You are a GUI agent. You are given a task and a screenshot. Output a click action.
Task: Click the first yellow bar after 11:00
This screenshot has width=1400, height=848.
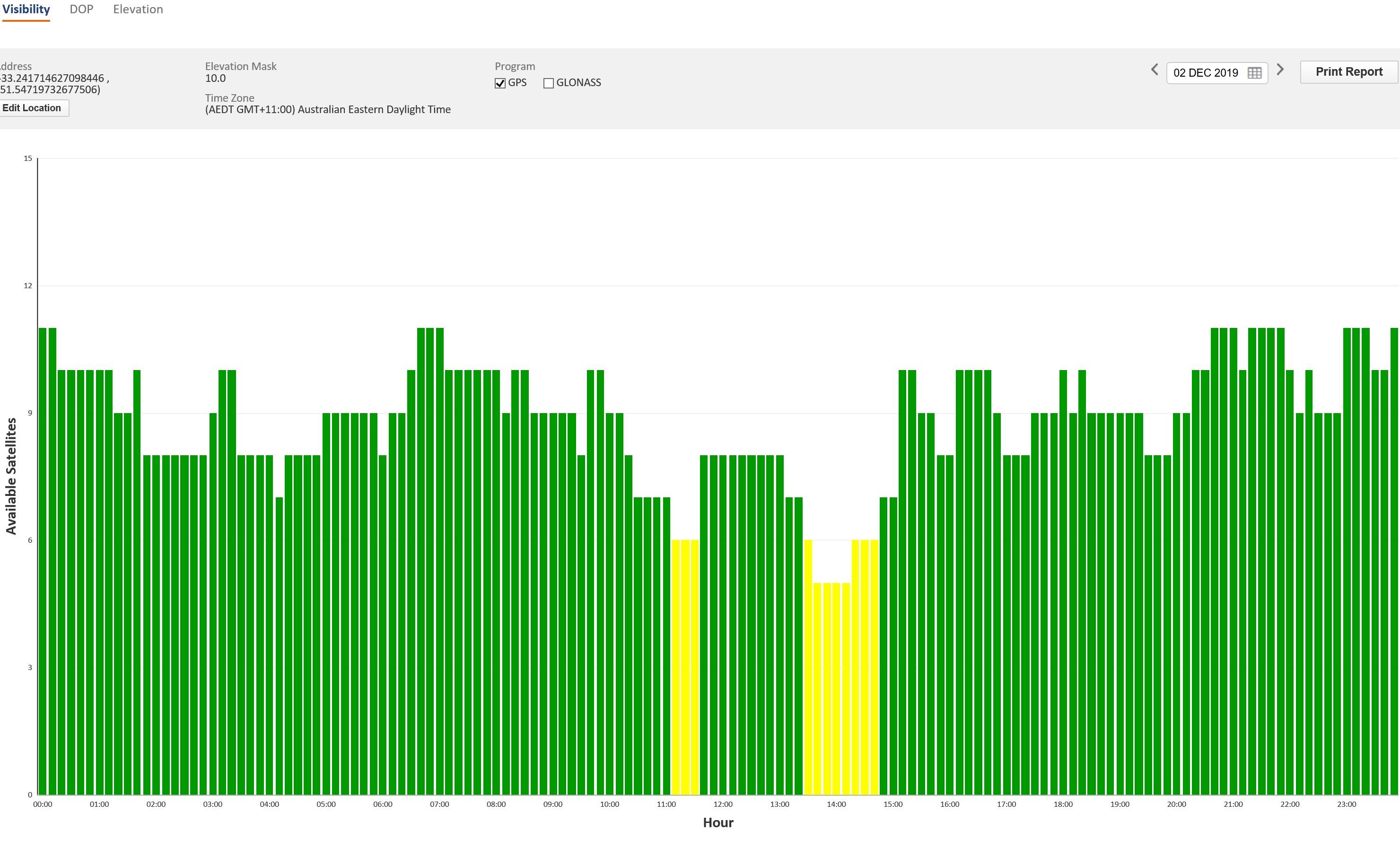tap(675, 665)
